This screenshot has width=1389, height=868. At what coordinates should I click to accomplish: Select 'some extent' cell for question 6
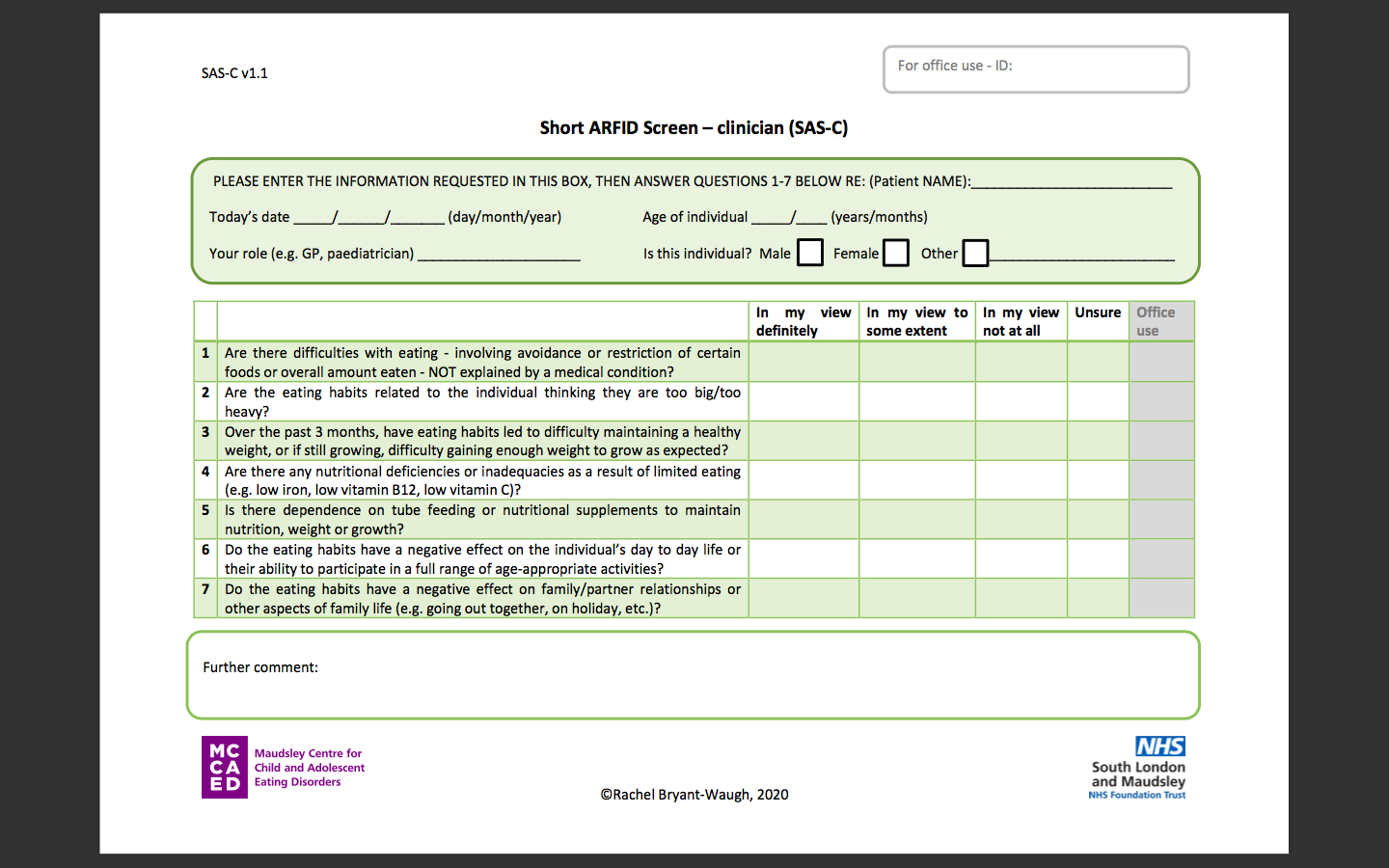click(916, 558)
